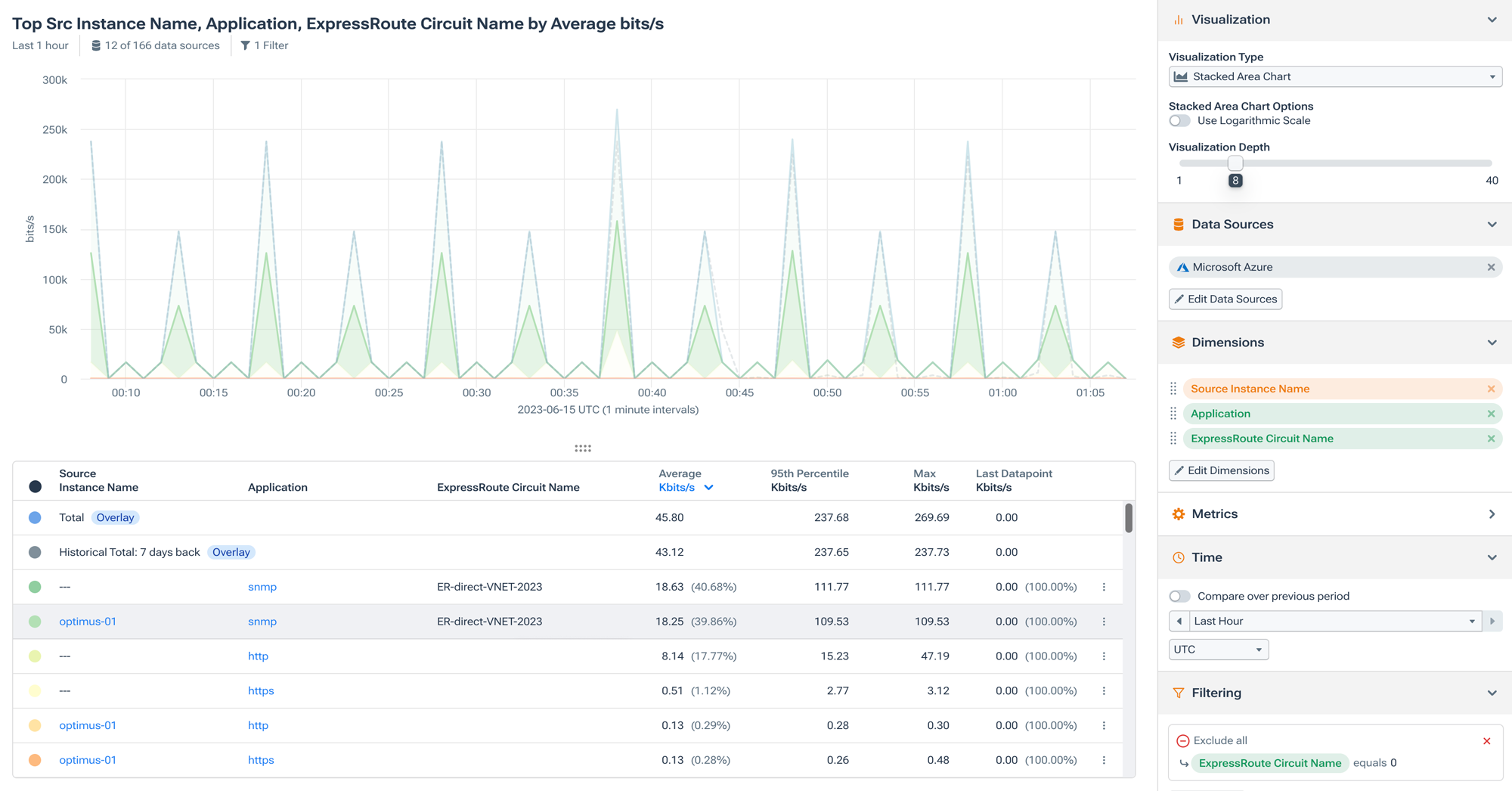Click the Visualization Depth slider handle
The width and height of the screenshot is (1512, 791).
click(1235, 162)
